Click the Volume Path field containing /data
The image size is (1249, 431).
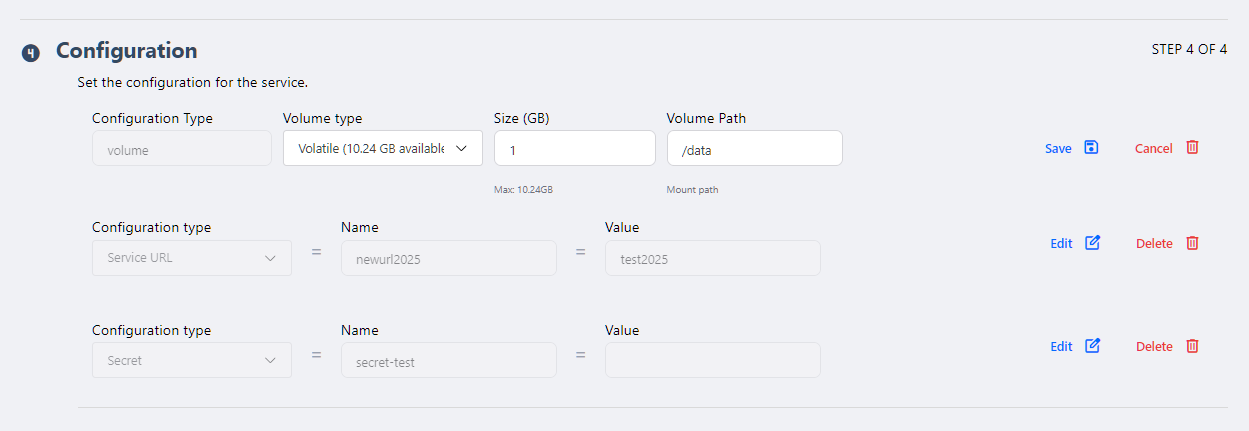coord(754,149)
